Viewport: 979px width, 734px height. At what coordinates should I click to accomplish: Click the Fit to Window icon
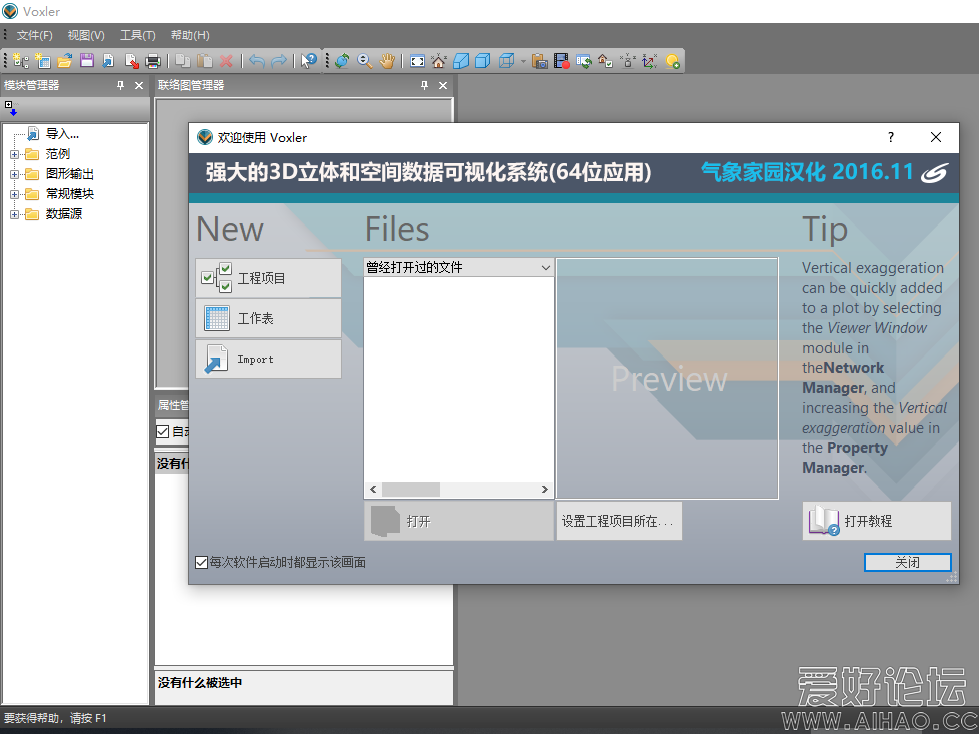417,61
